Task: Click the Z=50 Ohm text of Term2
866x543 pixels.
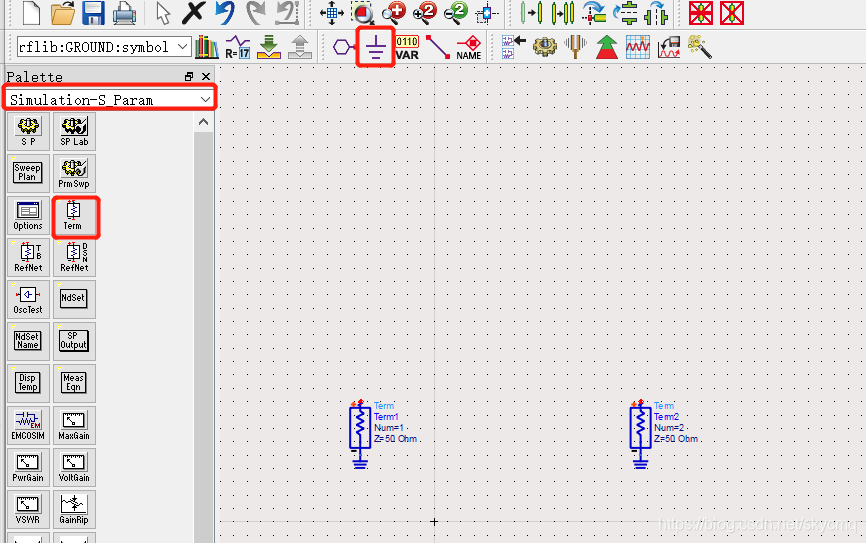Action: pyautogui.click(x=676, y=439)
